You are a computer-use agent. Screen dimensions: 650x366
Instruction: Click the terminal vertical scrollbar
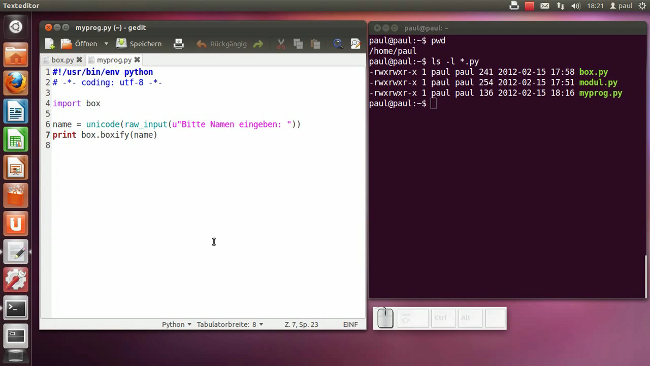(x=645, y=276)
